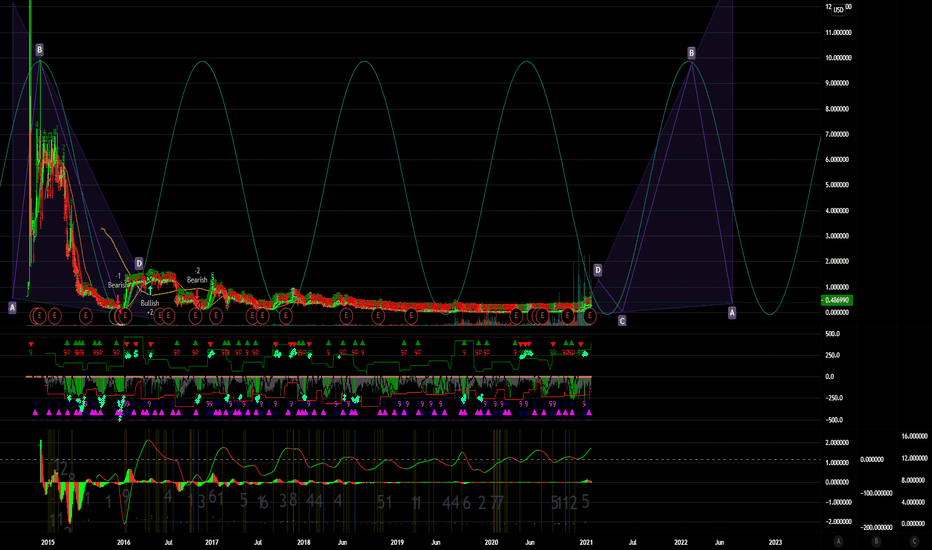Image resolution: width=932 pixels, height=550 pixels.
Task: Select pattern point D just after 2021
Action: [x=598, y=270]
